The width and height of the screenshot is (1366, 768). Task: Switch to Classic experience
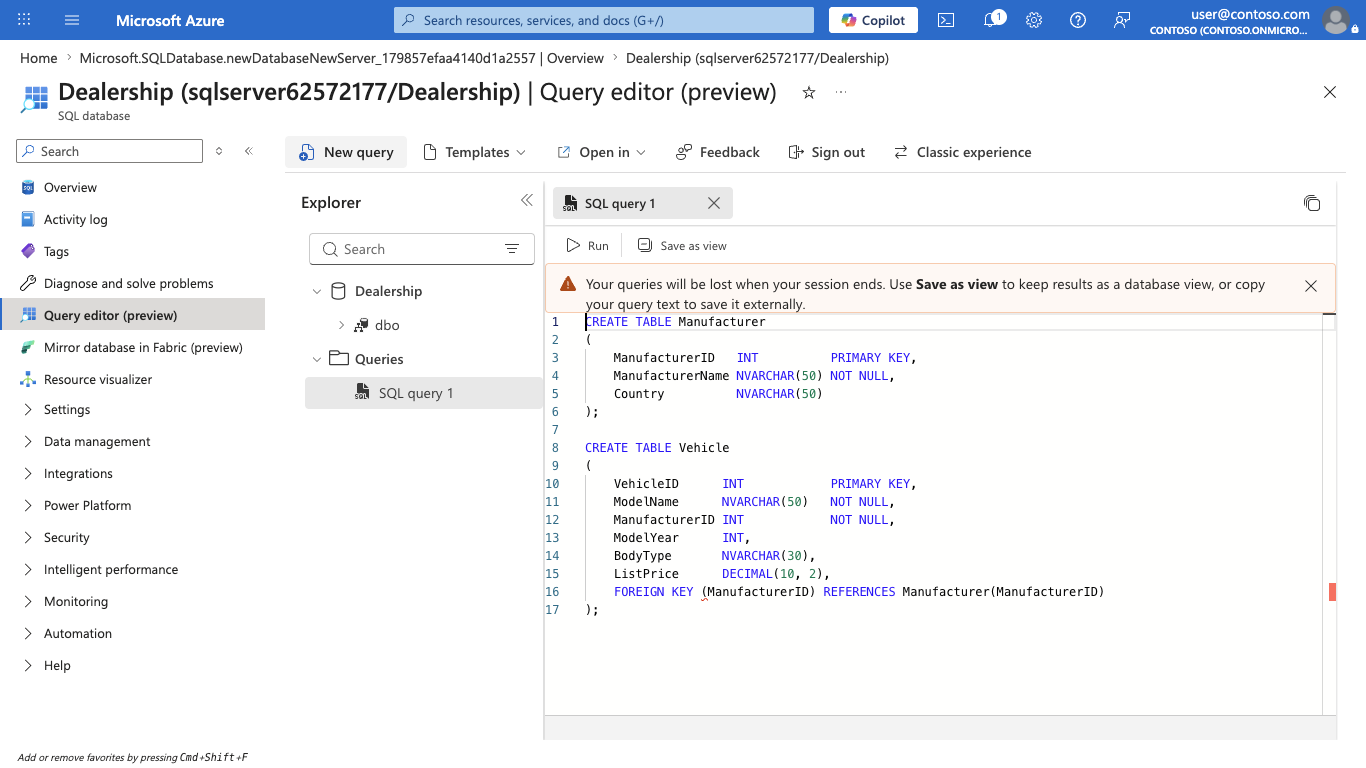tap(962, 152)
